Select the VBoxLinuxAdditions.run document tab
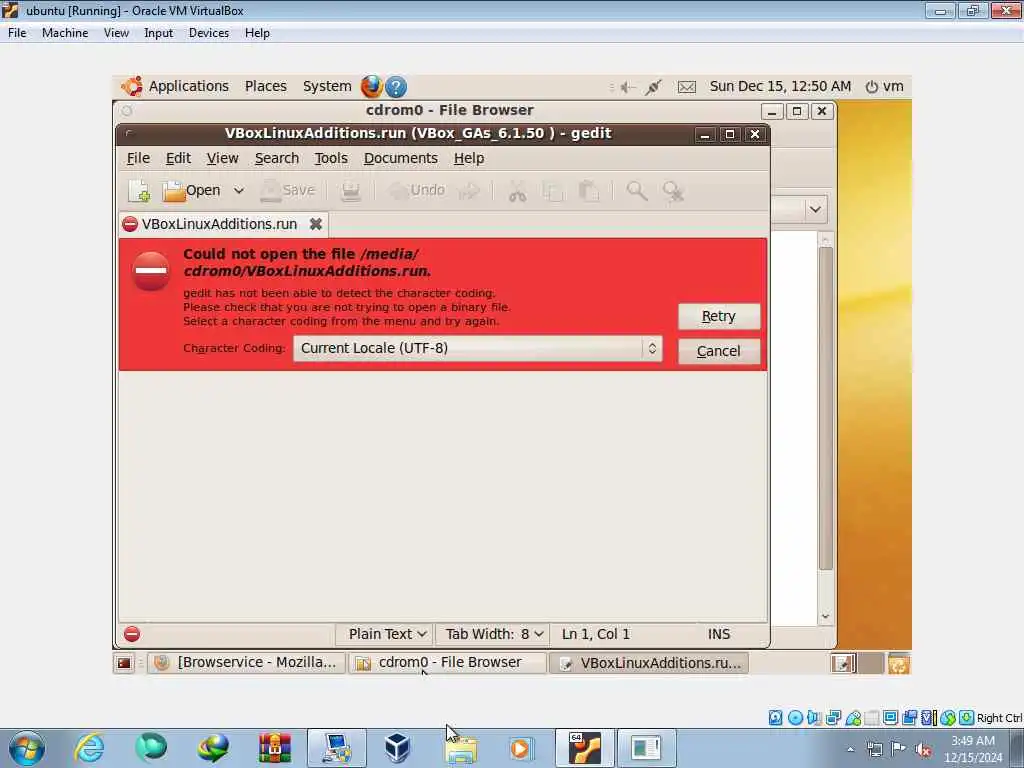Viewport: 1024px width, 768px height. point(219,224)
